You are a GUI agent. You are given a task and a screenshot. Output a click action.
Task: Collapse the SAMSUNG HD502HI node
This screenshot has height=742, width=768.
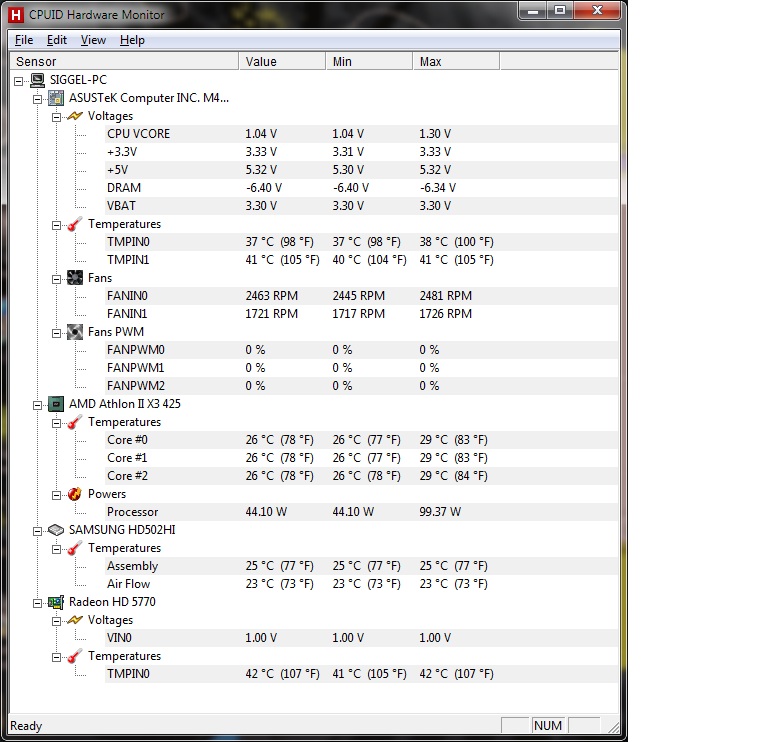[37, 531]
